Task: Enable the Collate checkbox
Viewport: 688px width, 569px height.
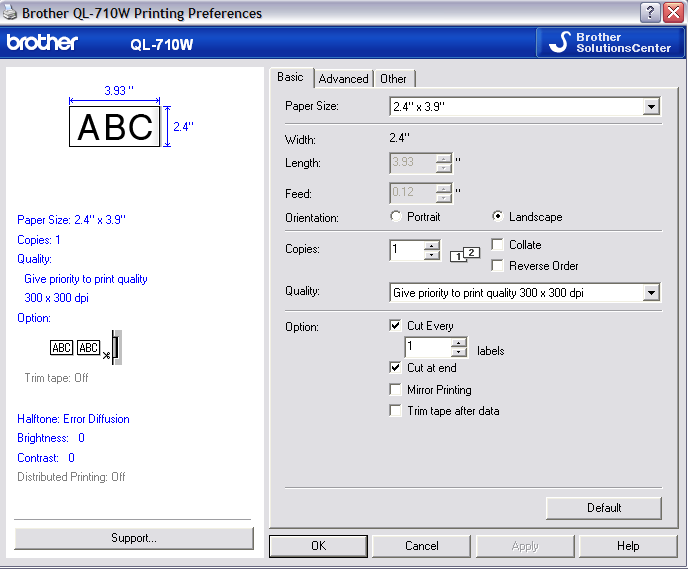Action: (x=497, y=244)
